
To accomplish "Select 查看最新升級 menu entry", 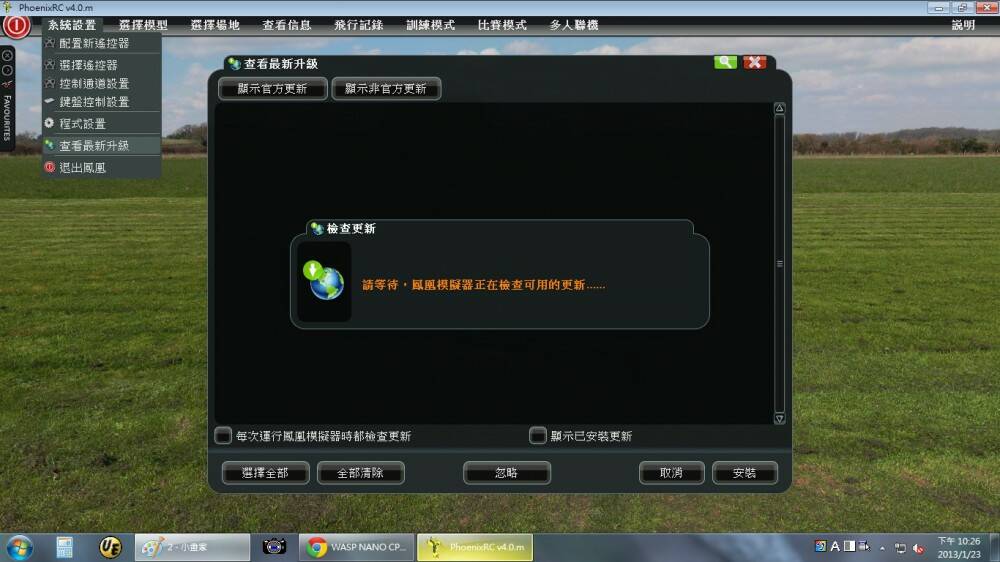I will (x=101, y=145).
